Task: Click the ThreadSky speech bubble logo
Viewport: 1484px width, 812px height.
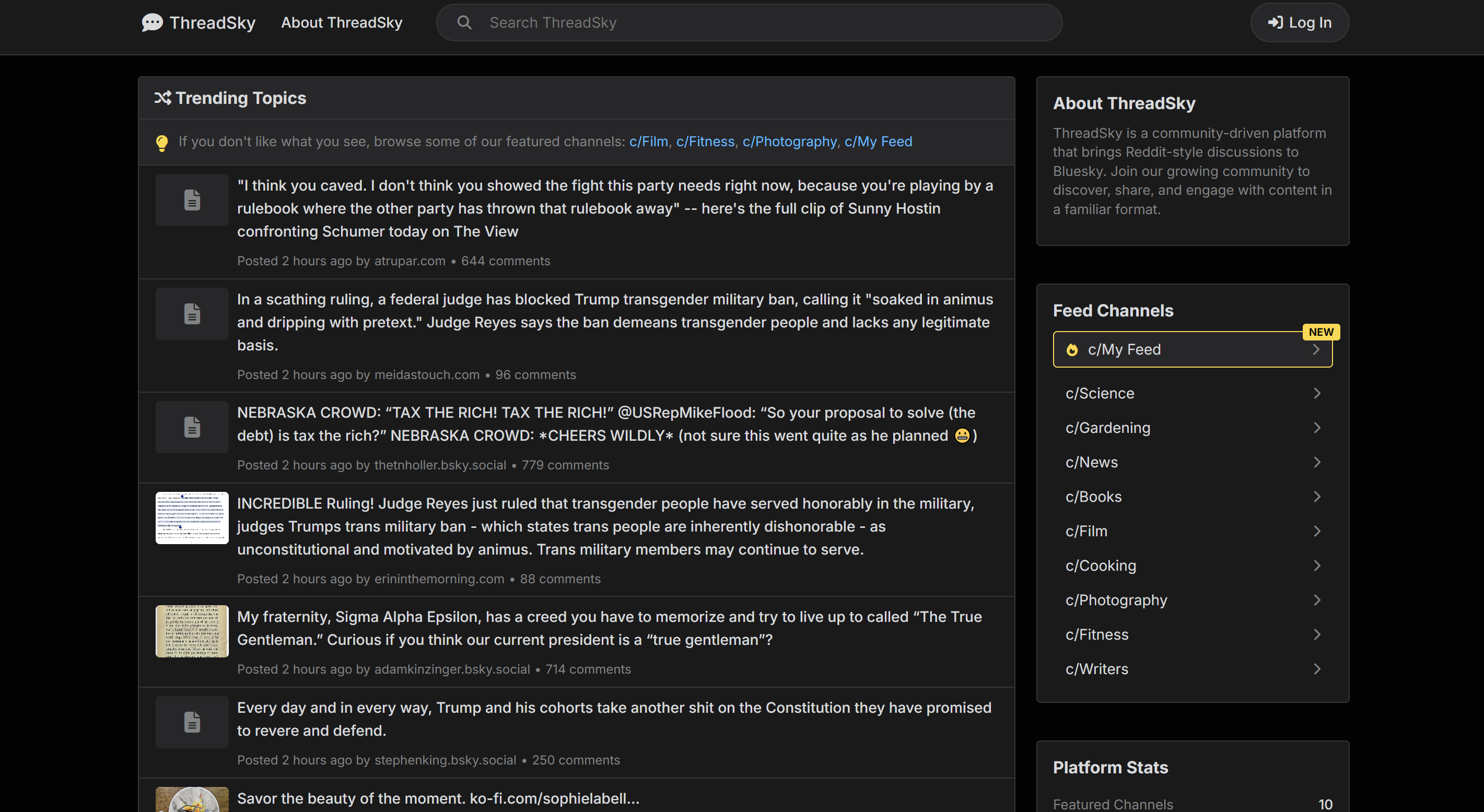Action: click(x=152, y=22)
